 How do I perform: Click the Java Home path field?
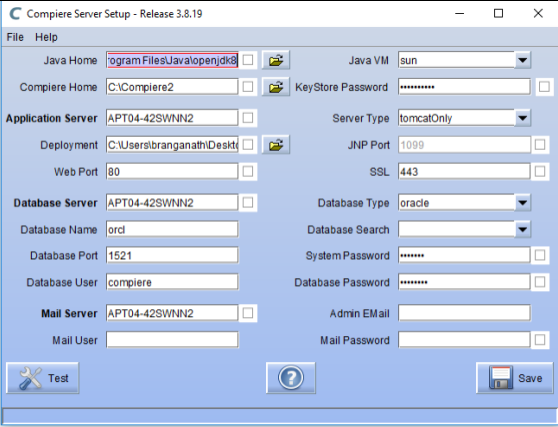(x=172, y=60)
